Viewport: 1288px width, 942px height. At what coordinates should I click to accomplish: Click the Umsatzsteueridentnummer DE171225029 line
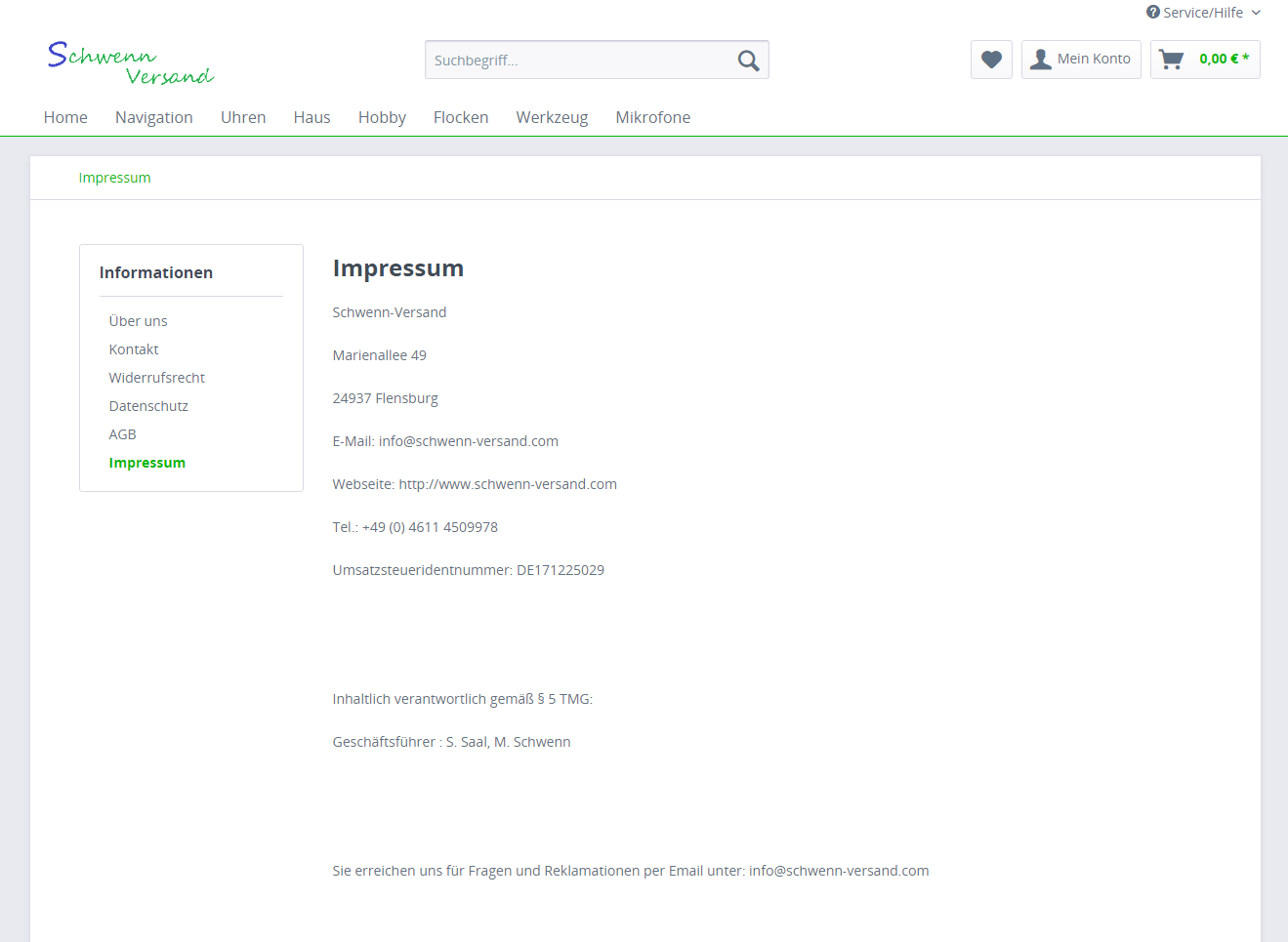click(469, 570)
